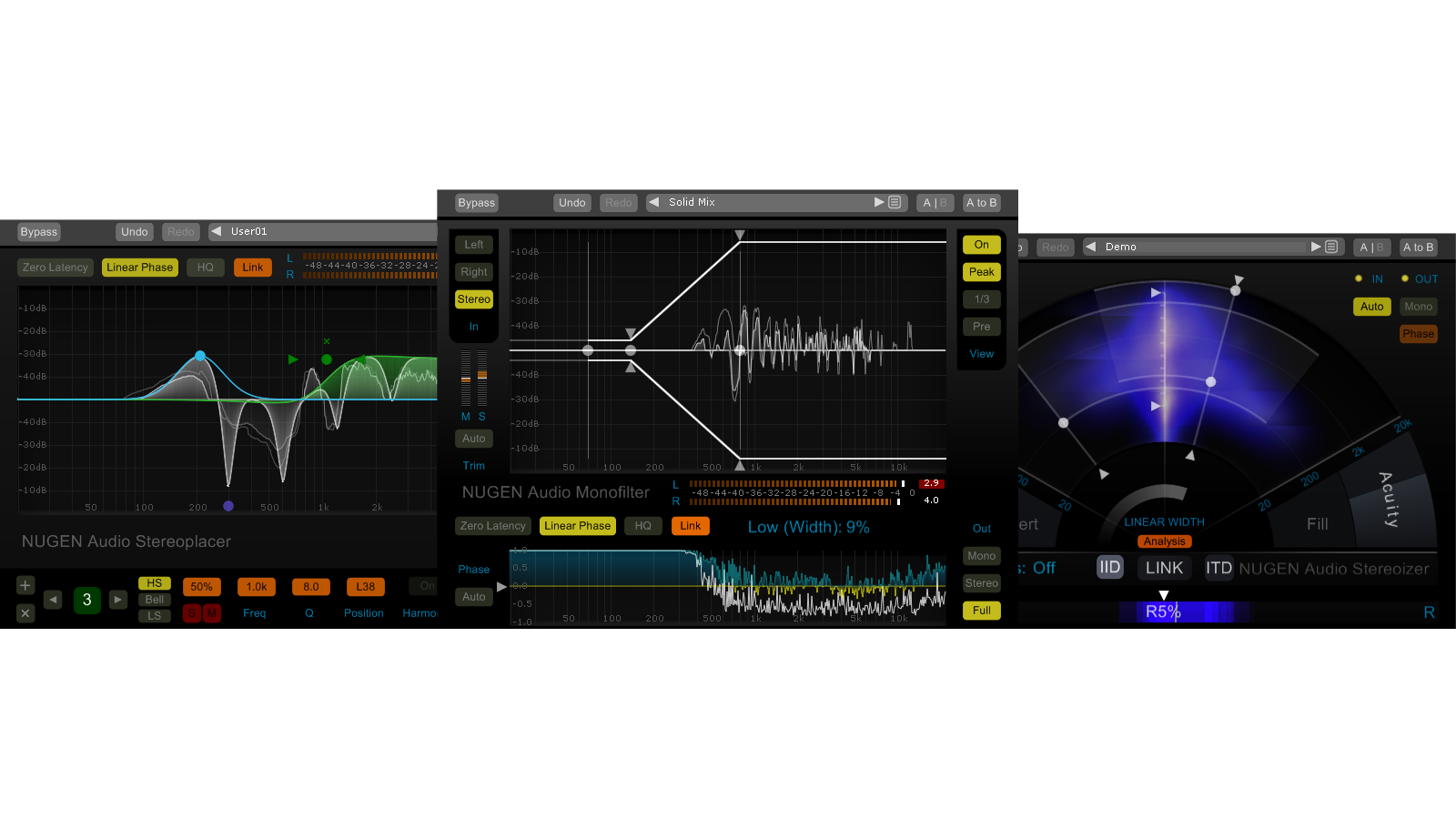Click the green band's left arrow handle
The height and width of the screenshot is (819, 1456).
tap(293, 359)
